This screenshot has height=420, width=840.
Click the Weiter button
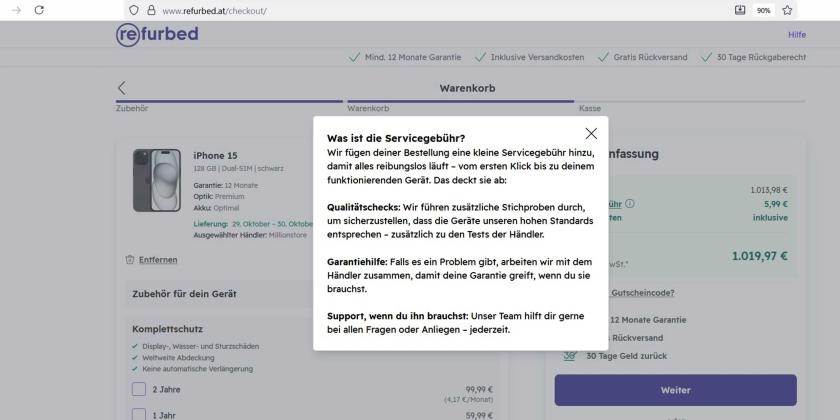pyautogui.click(x=676, y=390)
